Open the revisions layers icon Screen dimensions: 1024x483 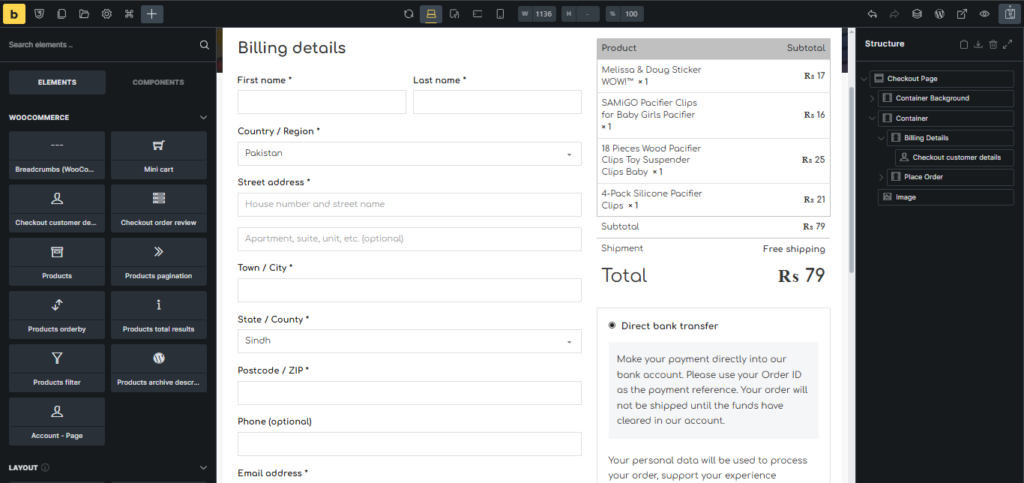[x=917, y=14]
